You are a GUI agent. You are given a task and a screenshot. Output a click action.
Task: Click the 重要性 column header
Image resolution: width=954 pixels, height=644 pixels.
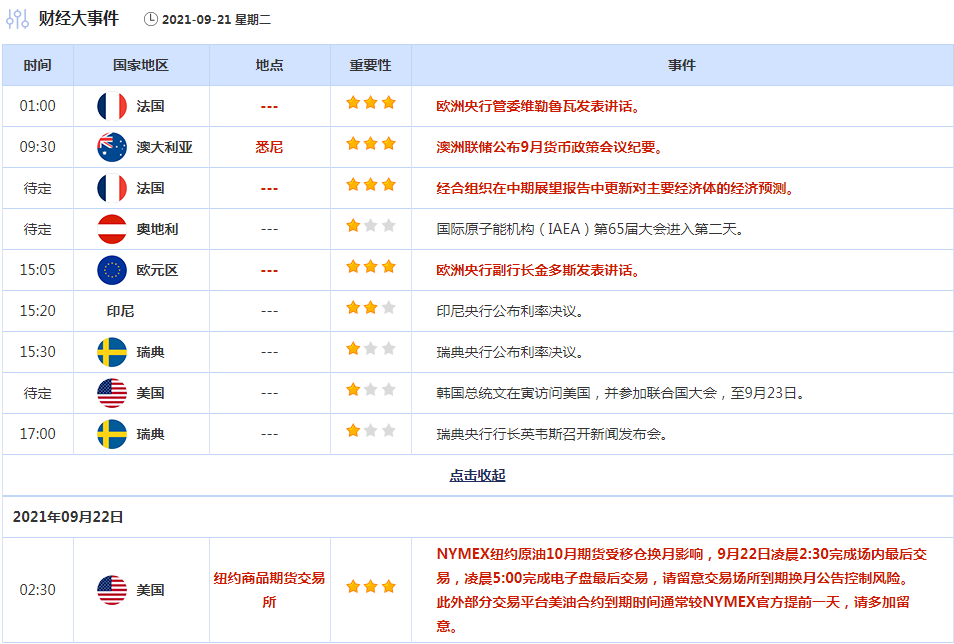[370, 65]
